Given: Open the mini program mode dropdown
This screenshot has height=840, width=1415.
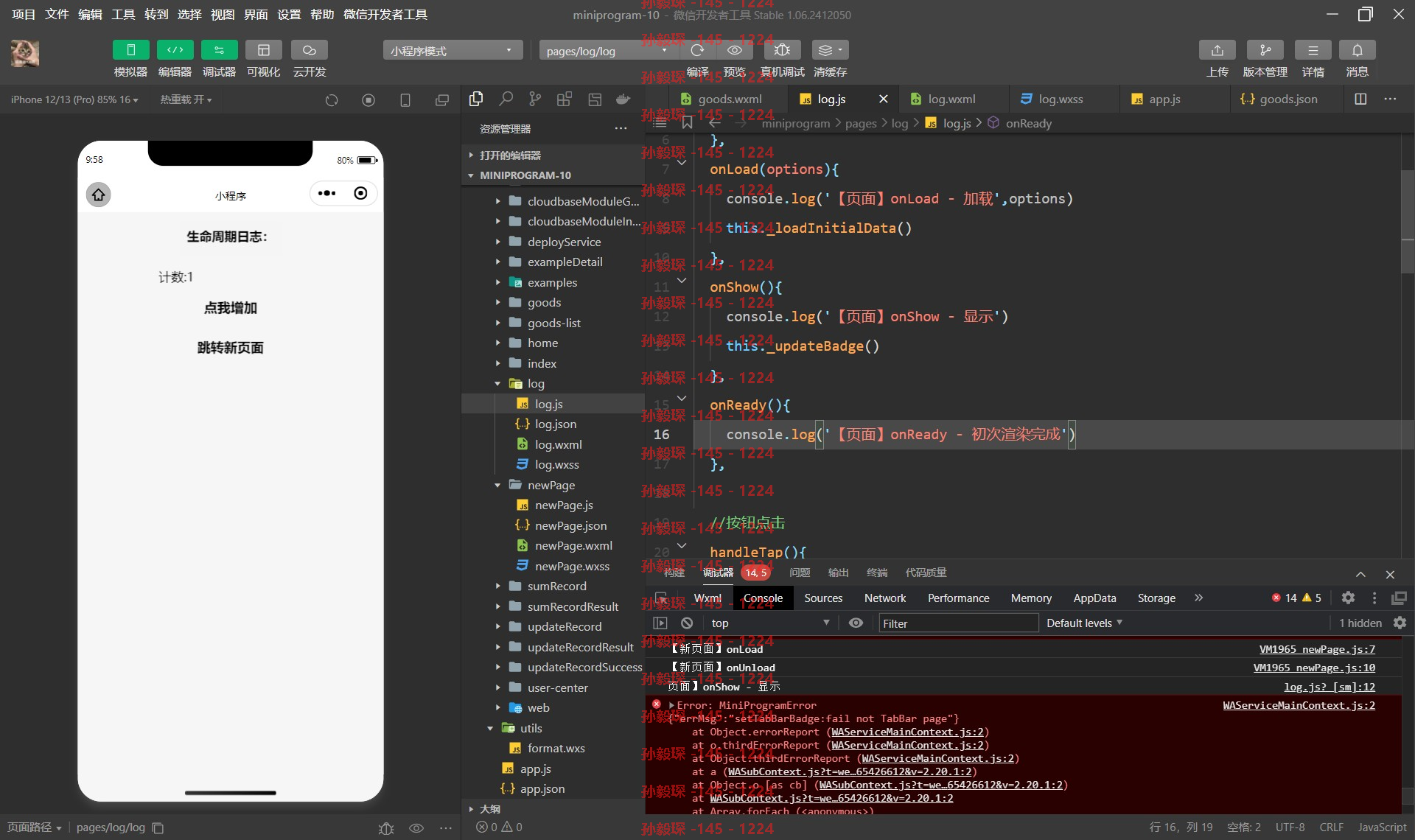Looking at the screenshot, I should click(453, 50).
